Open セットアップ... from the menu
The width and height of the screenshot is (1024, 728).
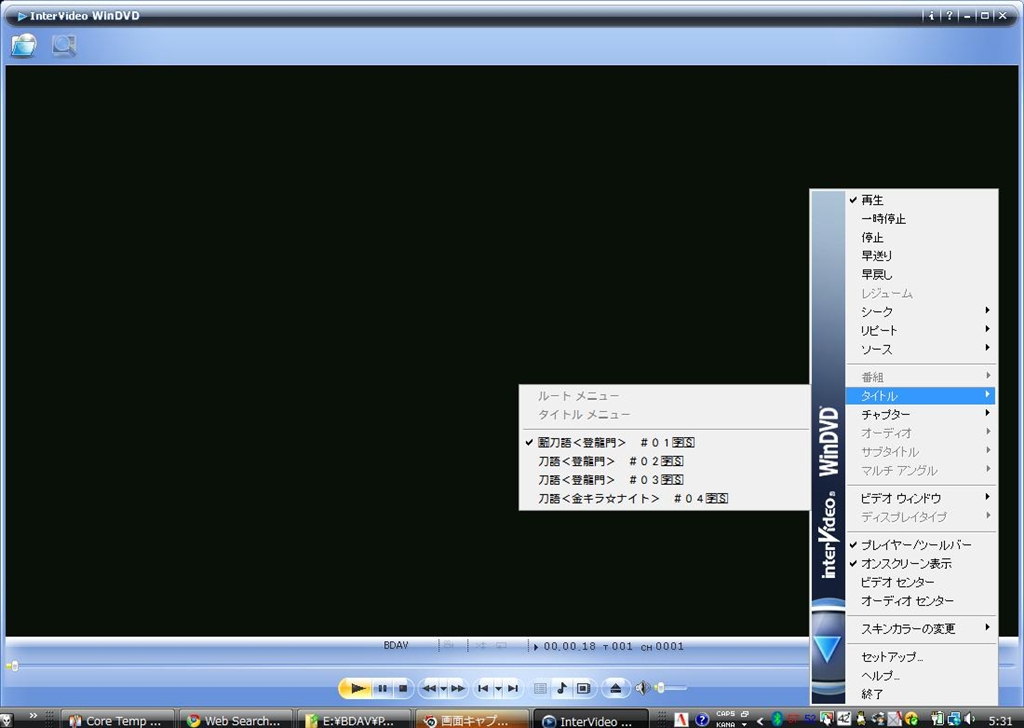(921, 657)
